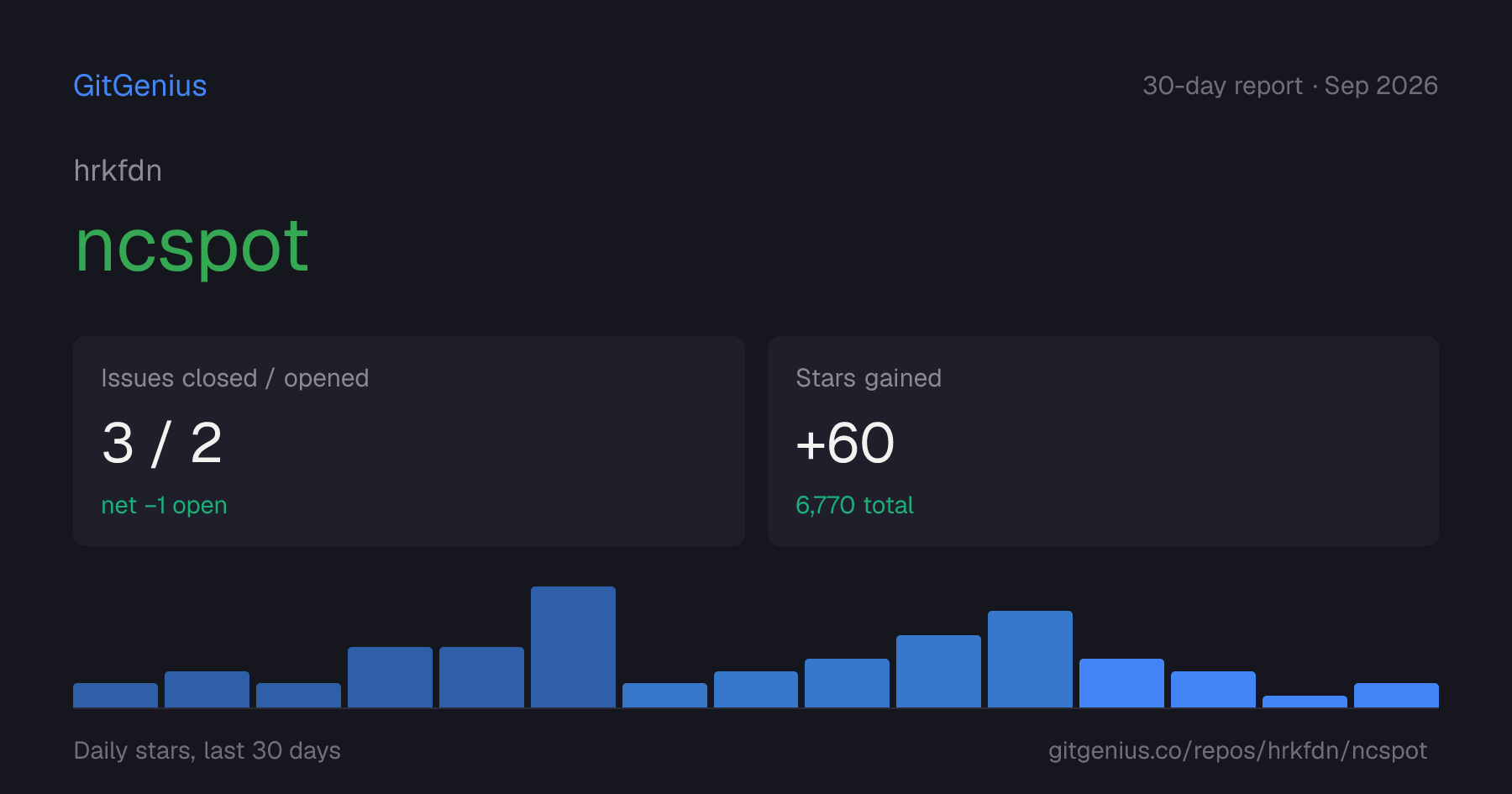
Task: Click the 30-day report Sep 2026 label
Action: (x=1290, y=86)
